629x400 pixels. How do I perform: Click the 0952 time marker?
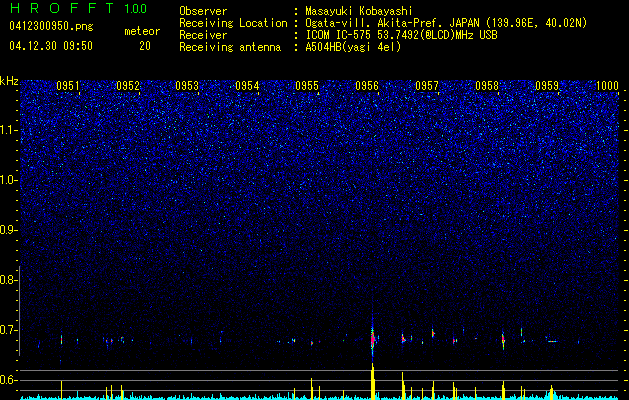128,86
